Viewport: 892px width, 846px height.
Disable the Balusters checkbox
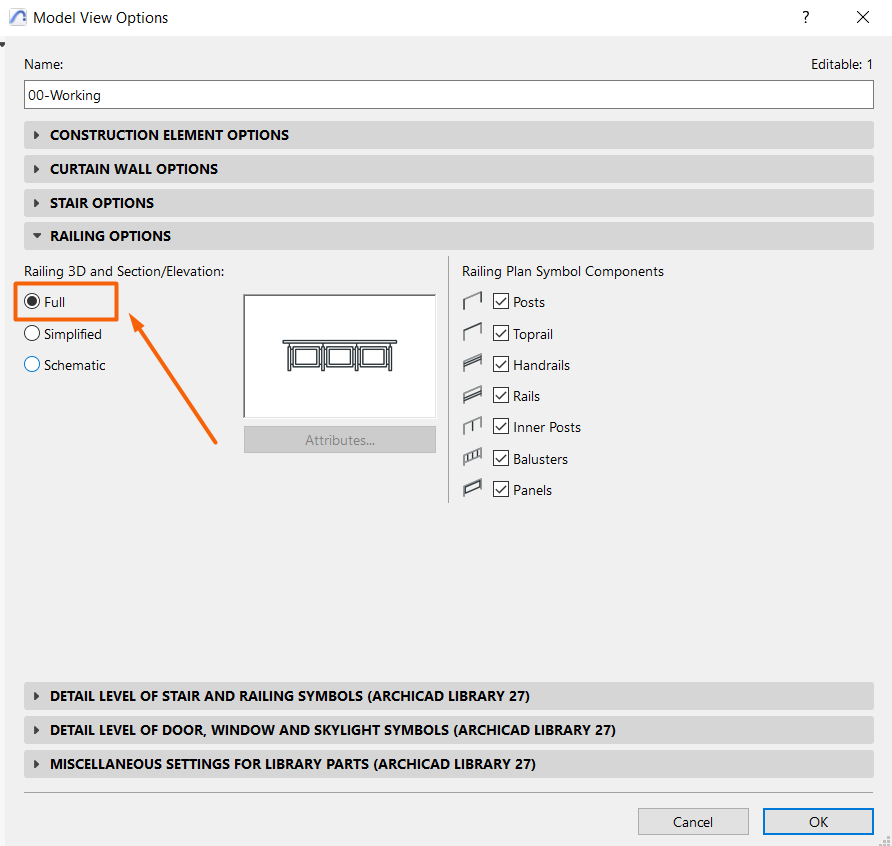click(502, 459)
